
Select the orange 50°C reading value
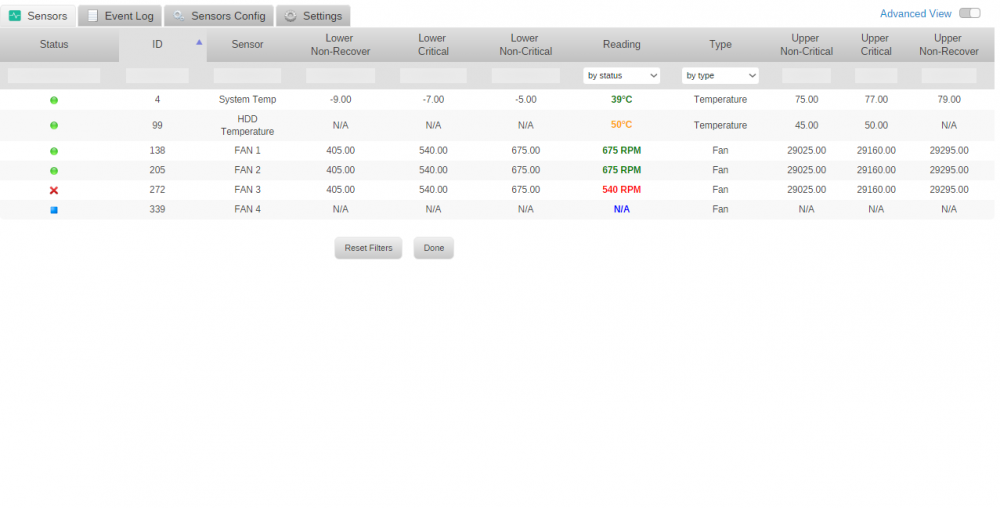[622, 125]
